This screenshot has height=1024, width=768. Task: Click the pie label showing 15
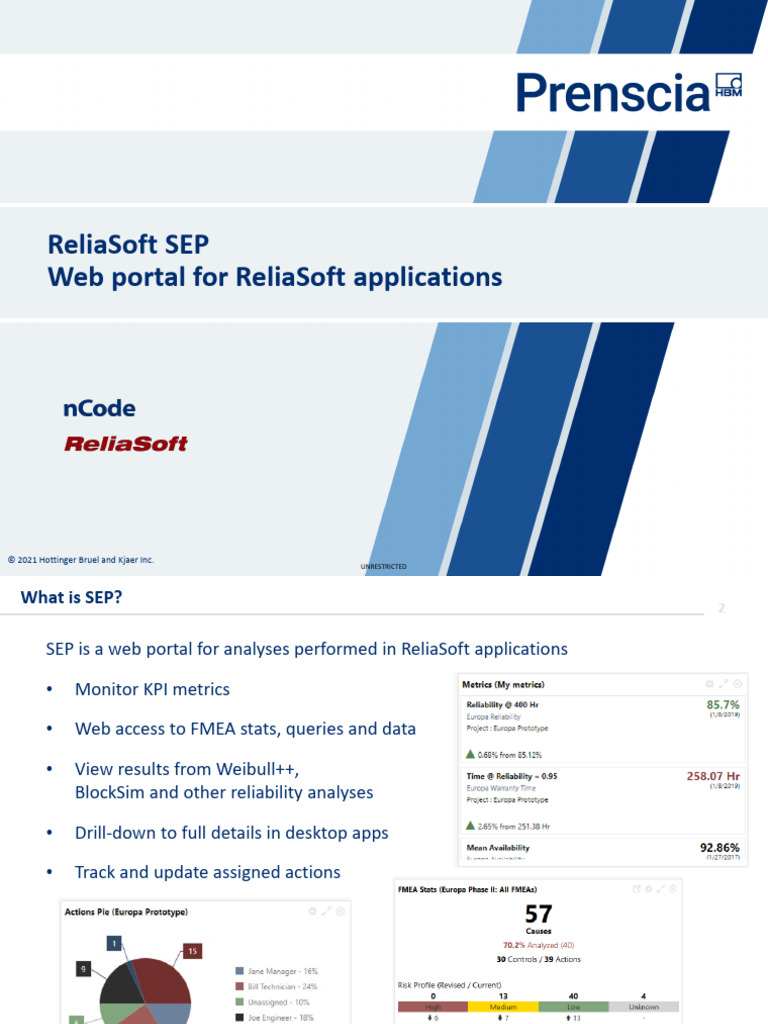(x=193, y=952)
